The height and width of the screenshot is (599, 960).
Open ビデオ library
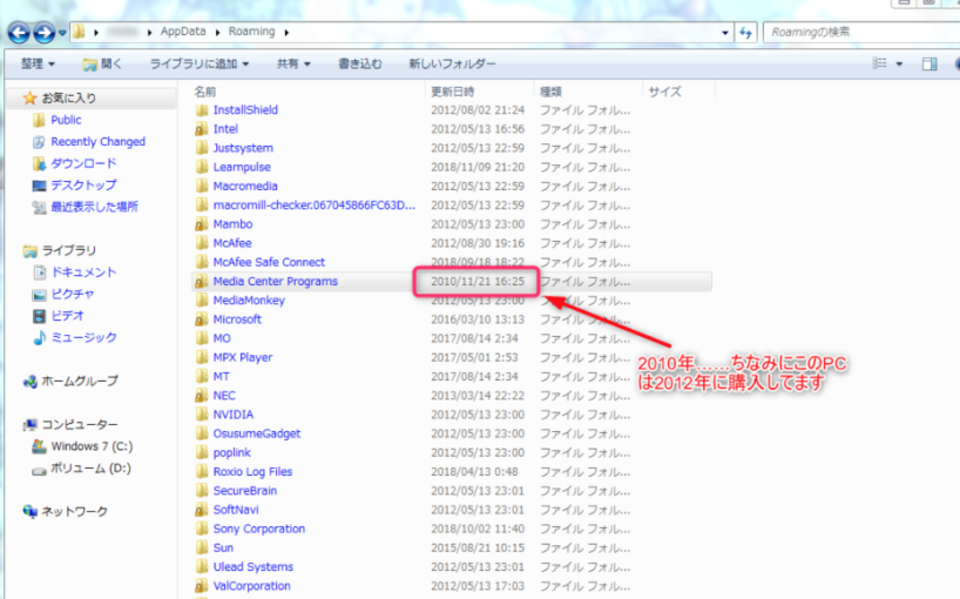tap(67, 315)
